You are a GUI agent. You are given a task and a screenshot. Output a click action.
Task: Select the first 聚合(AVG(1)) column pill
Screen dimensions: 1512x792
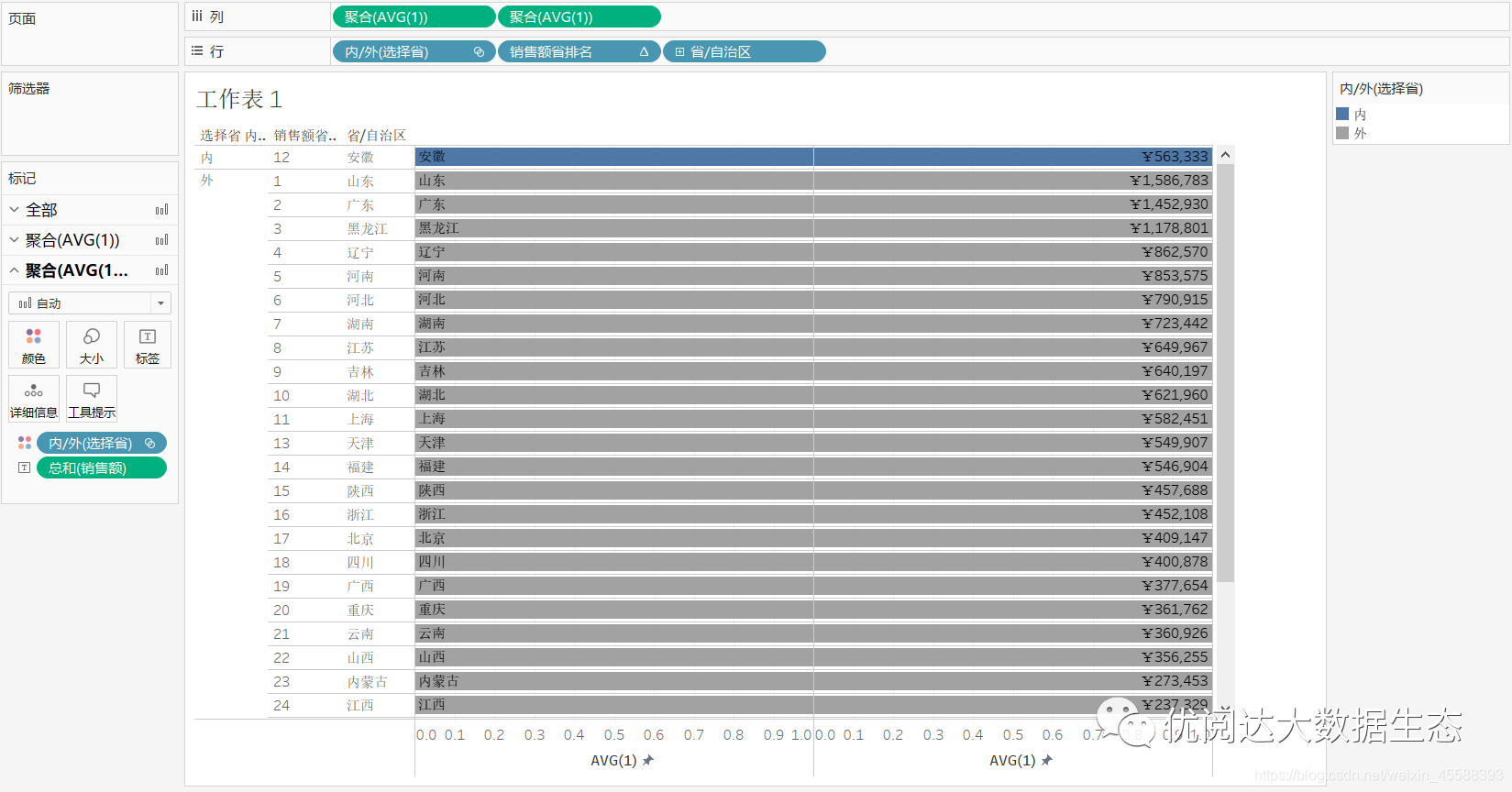tap(414, 16)
